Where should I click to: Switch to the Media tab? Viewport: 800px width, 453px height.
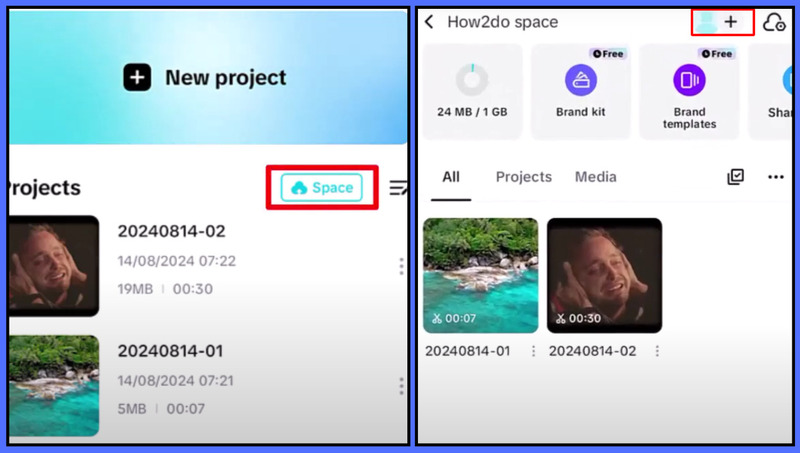click(x=595, y=177)
